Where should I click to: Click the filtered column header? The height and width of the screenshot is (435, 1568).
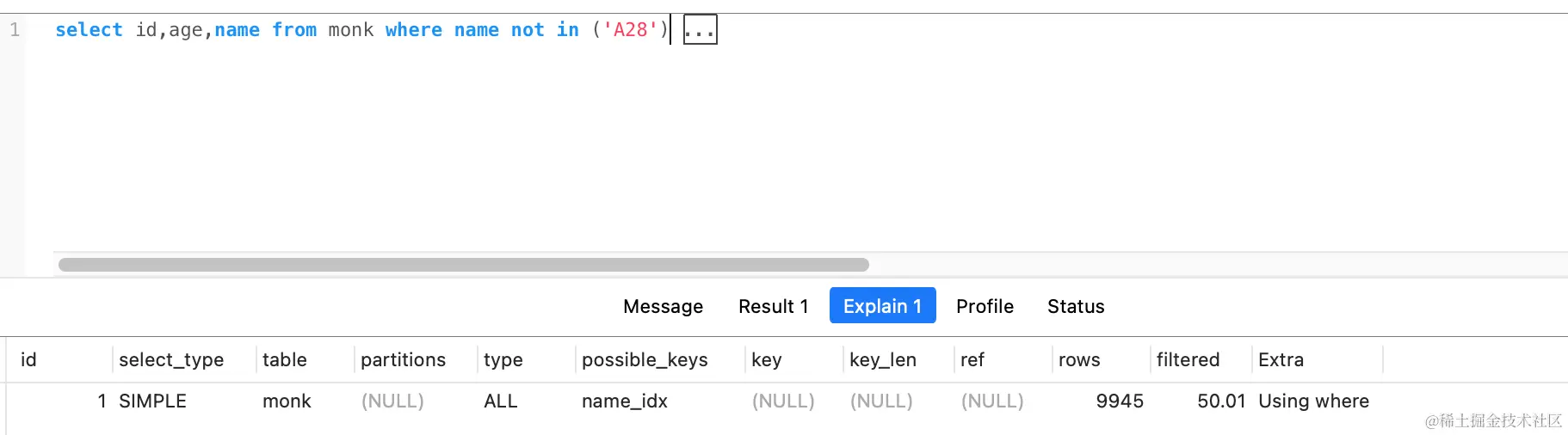pos(1188,359)
